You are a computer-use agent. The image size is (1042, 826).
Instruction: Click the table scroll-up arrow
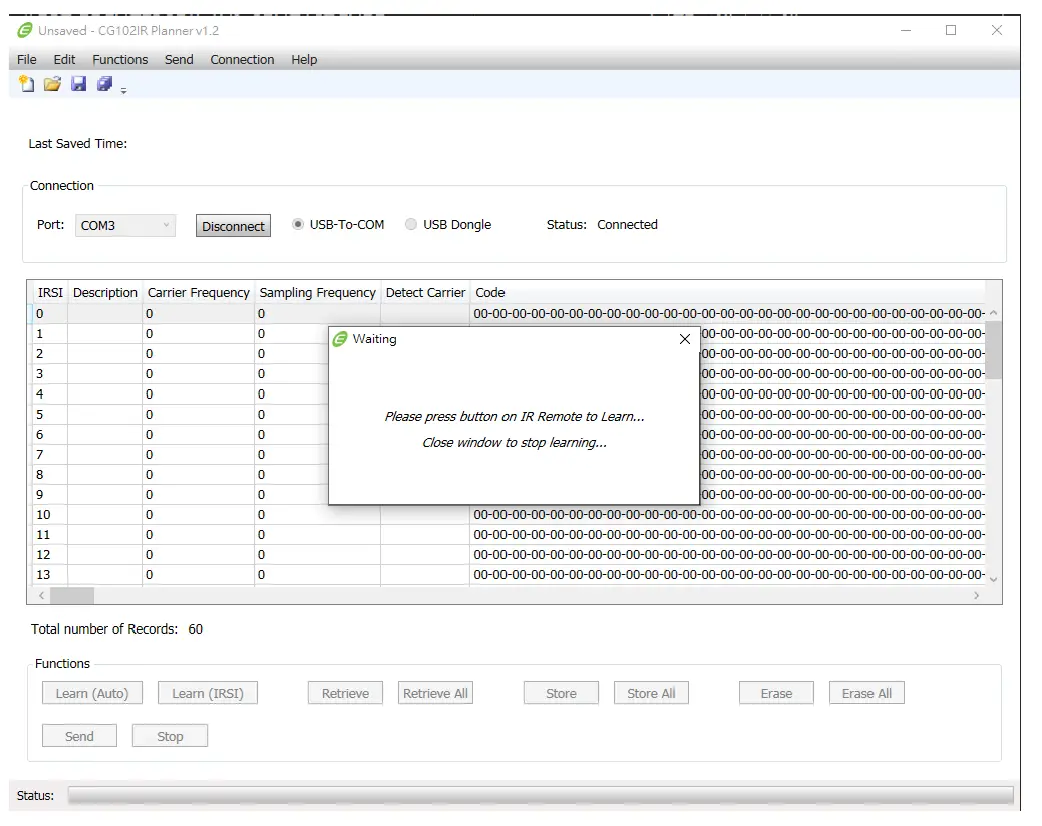(993, 312)
